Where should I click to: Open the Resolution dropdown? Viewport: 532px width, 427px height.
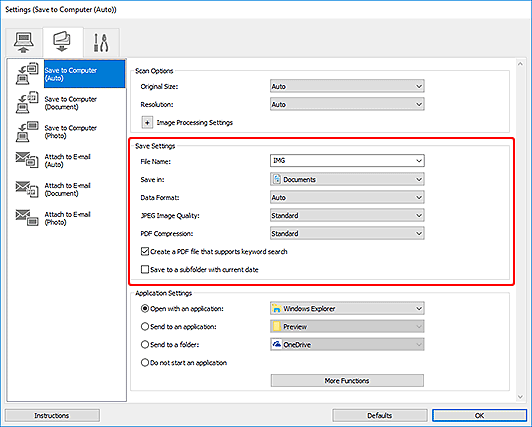(x=347, y=104)
